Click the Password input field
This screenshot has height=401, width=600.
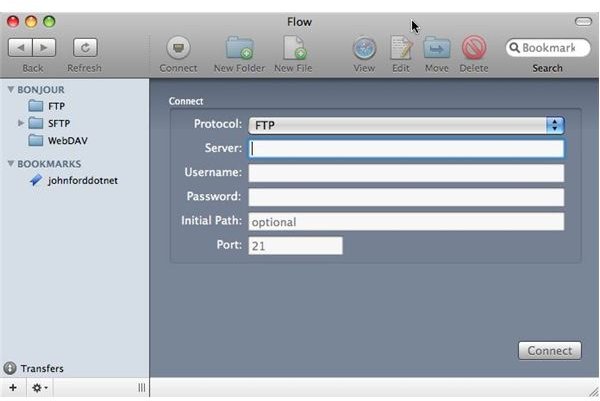coord(406,197)
